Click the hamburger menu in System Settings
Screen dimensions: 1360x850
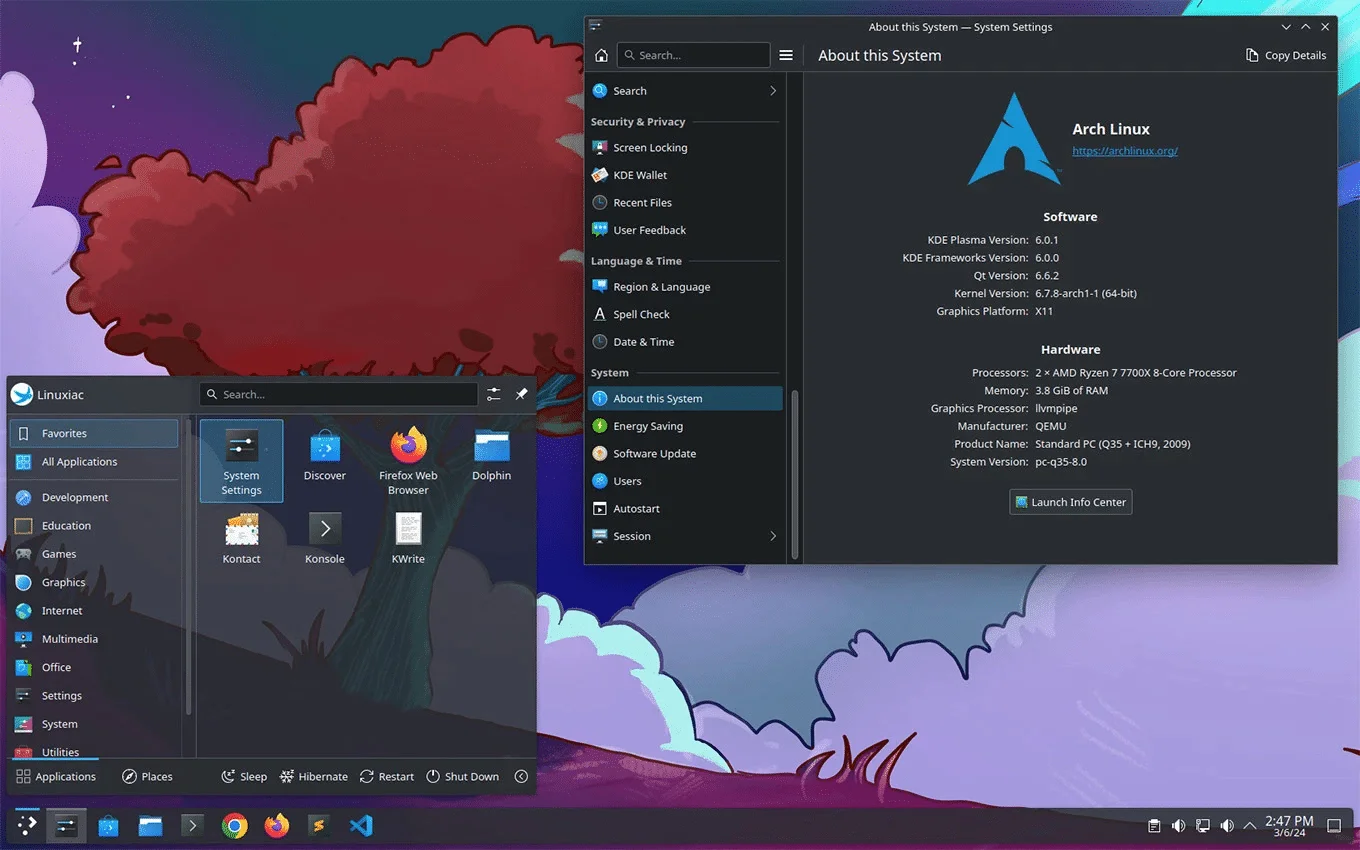[x=786, y=55]
